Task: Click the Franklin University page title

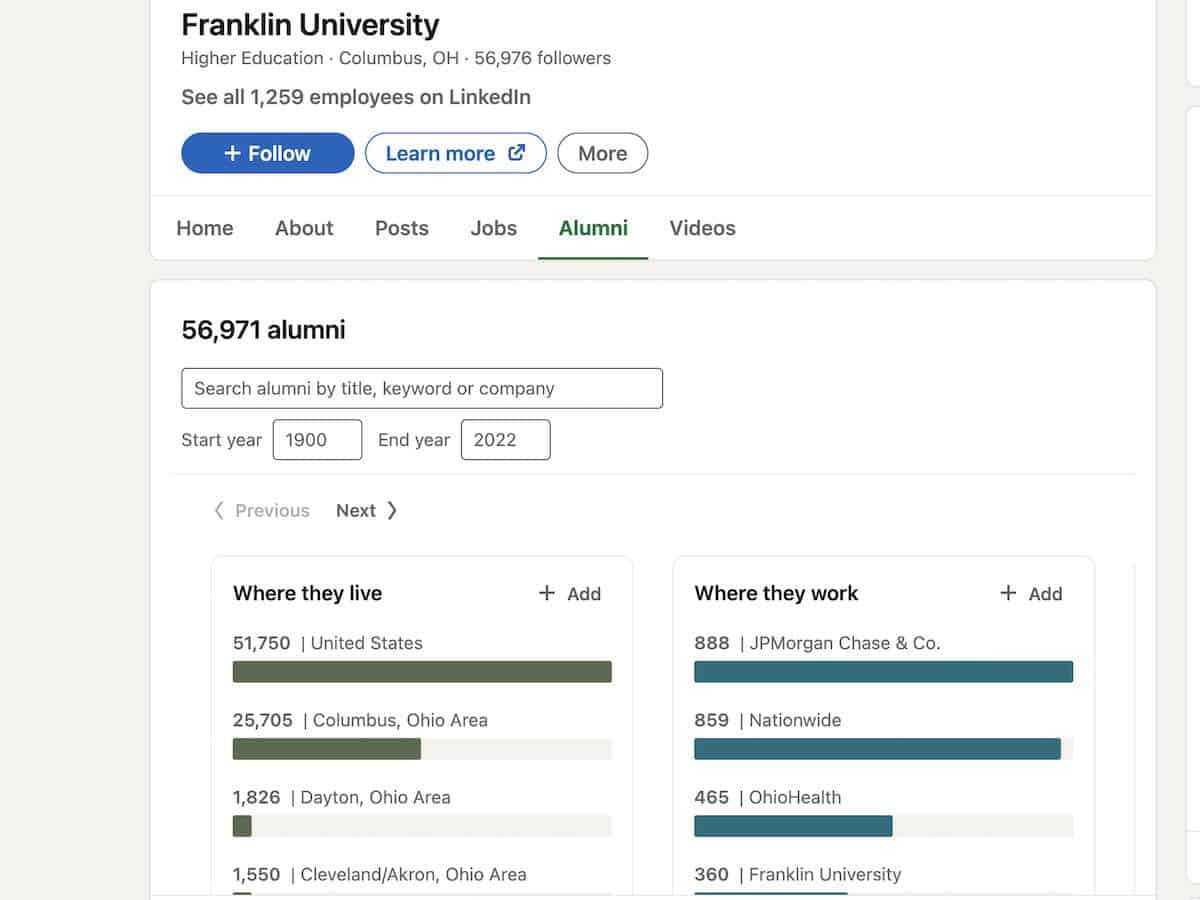Action: 310,24
